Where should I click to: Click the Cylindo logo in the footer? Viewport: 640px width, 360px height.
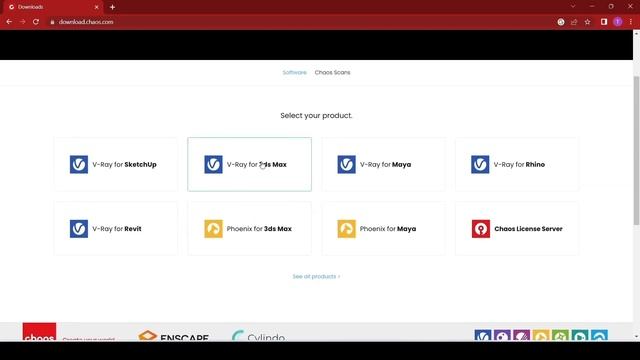[x=258, y=336]
